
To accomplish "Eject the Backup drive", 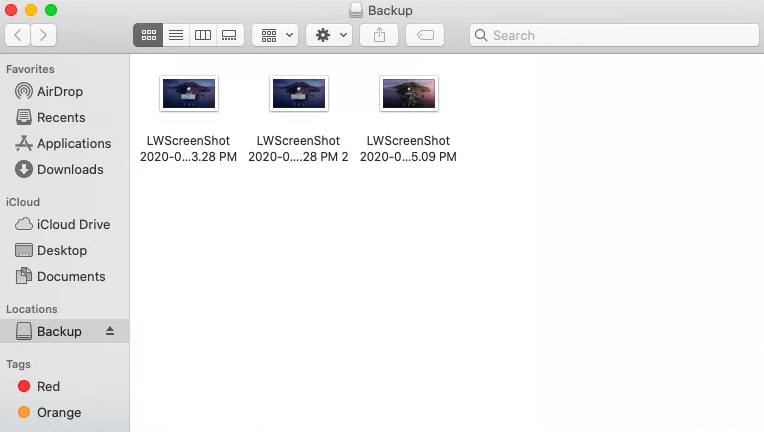I will point(110,331).
